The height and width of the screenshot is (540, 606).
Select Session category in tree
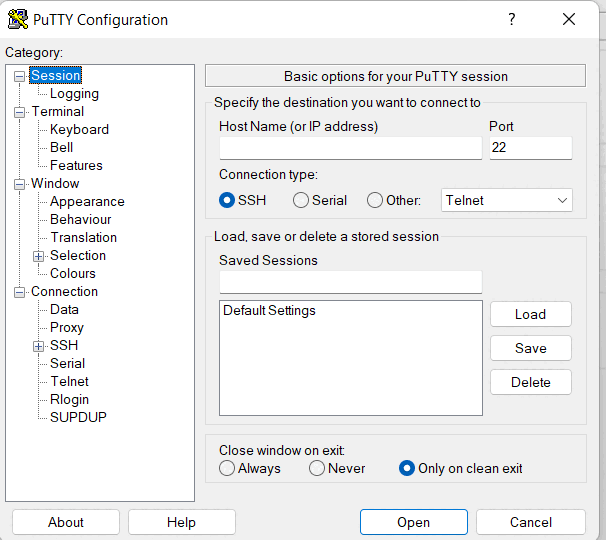click(x=56, y=75)
